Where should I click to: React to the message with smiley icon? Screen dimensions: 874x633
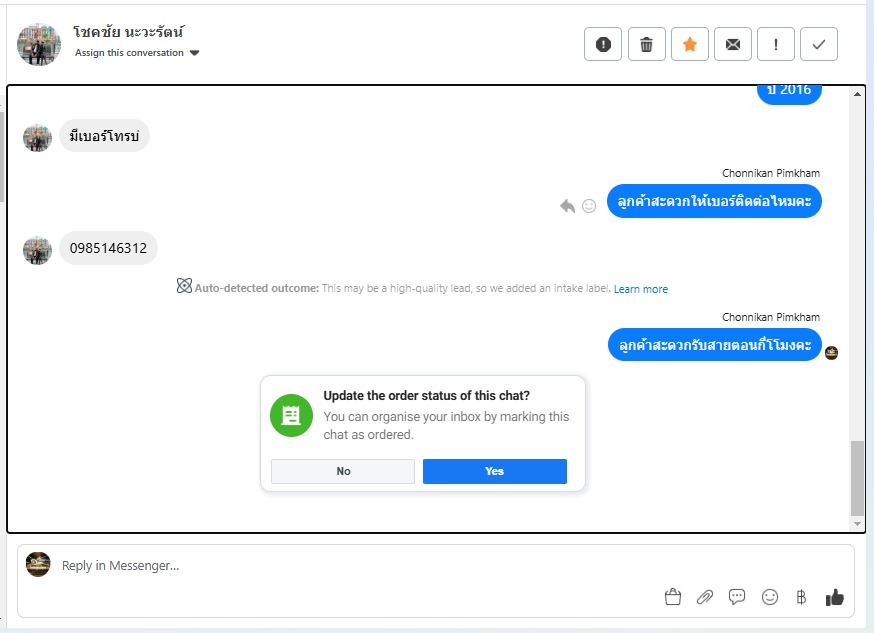coord(589,206)
